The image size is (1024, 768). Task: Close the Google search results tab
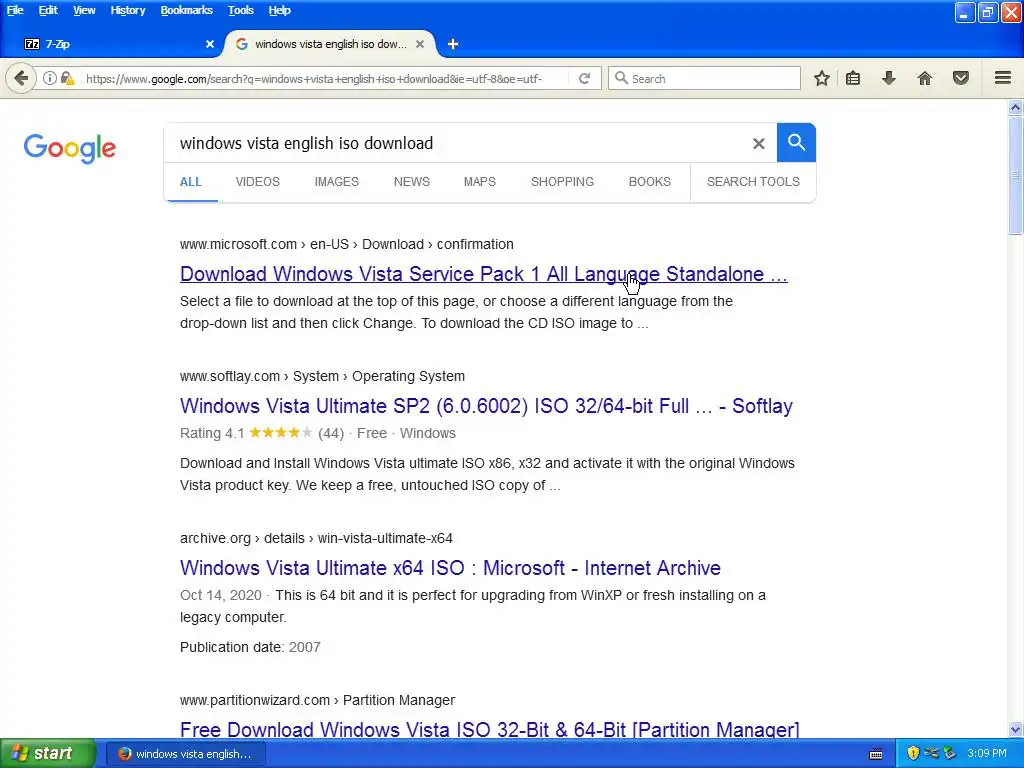click(420, 44)
